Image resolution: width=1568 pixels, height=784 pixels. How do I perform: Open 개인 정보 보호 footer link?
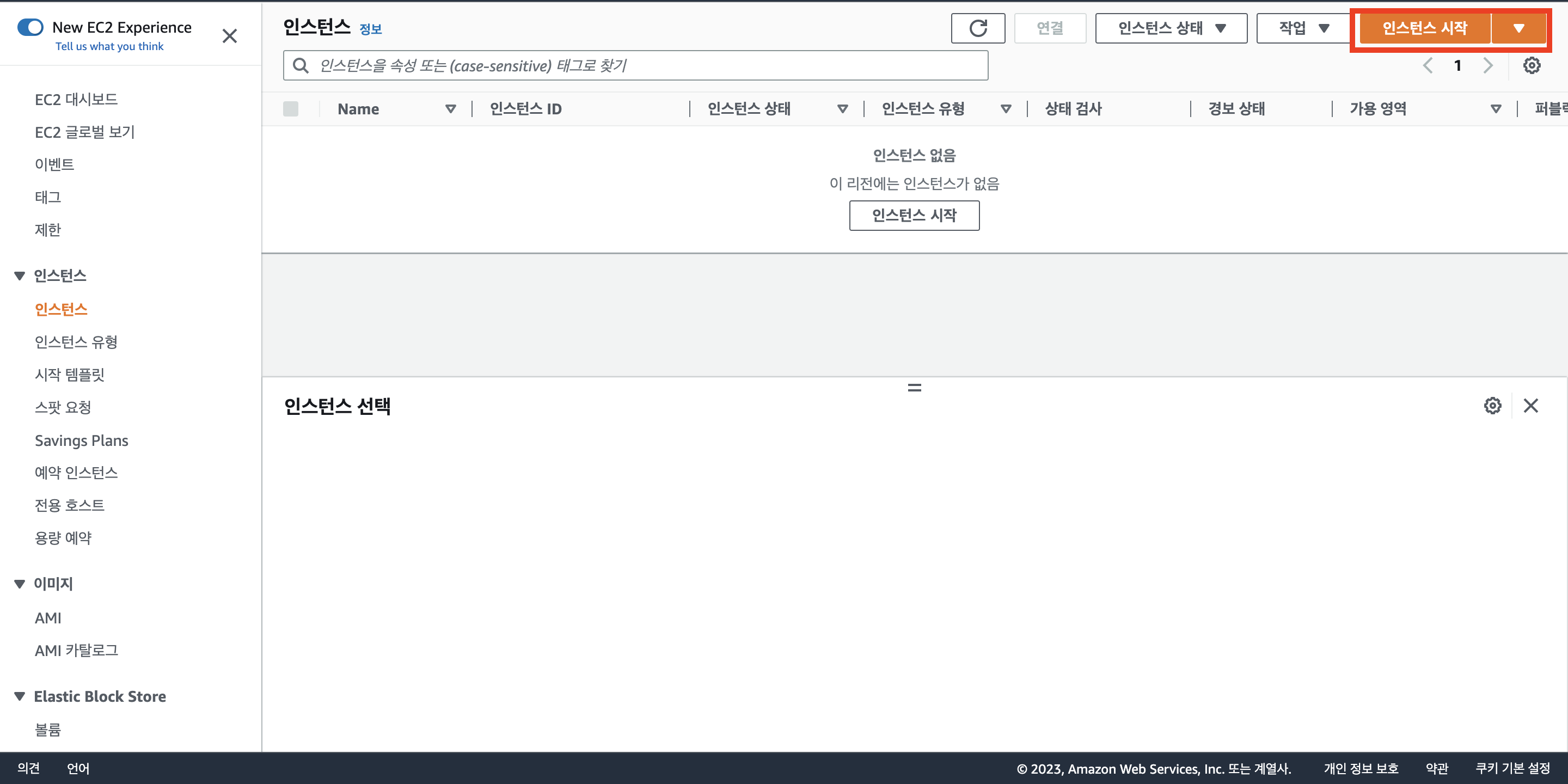[x=1361, y=768]
